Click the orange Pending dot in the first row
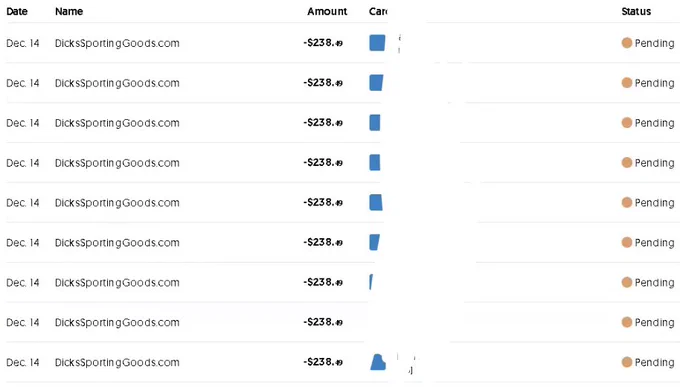The width and height of the screenshot is (680, 387). pos(627,43)
